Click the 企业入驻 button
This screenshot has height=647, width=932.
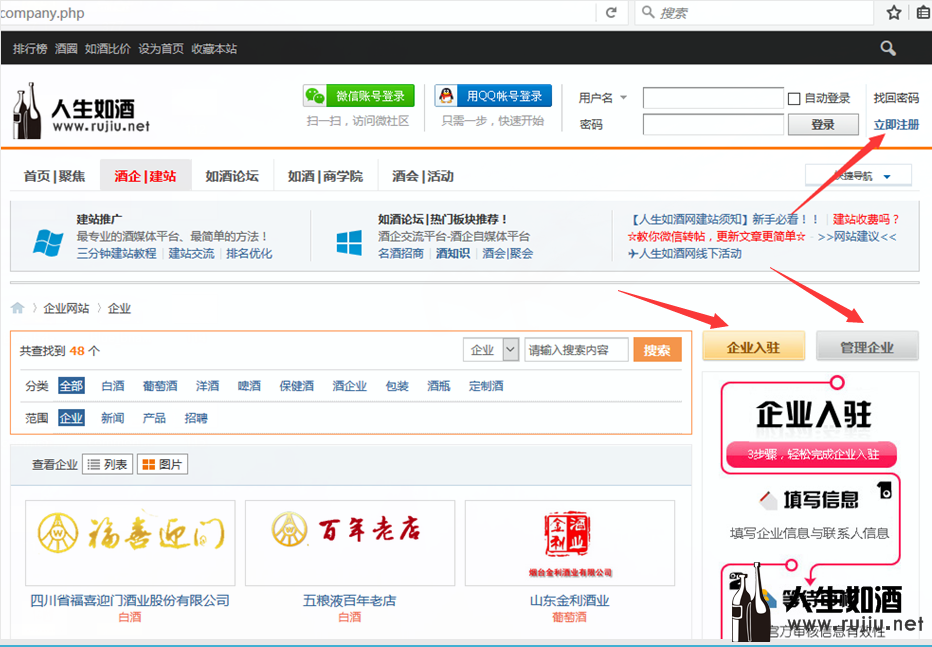[x=753, y=347]
